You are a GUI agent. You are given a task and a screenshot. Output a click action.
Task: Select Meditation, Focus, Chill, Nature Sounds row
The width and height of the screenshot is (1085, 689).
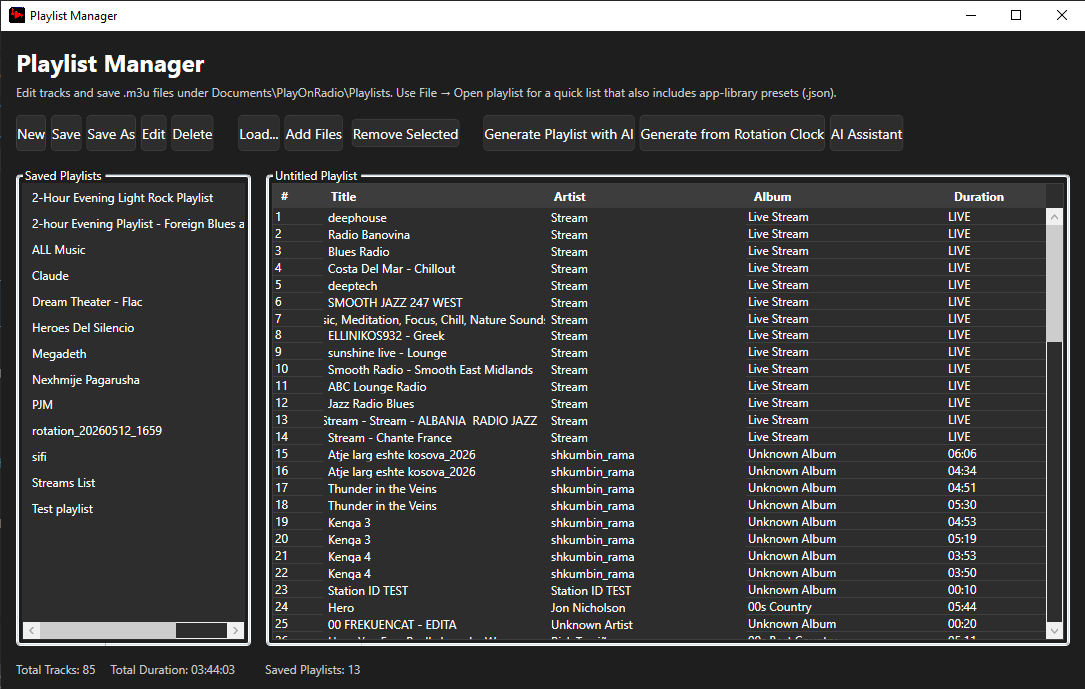click(x=659, y=319)
